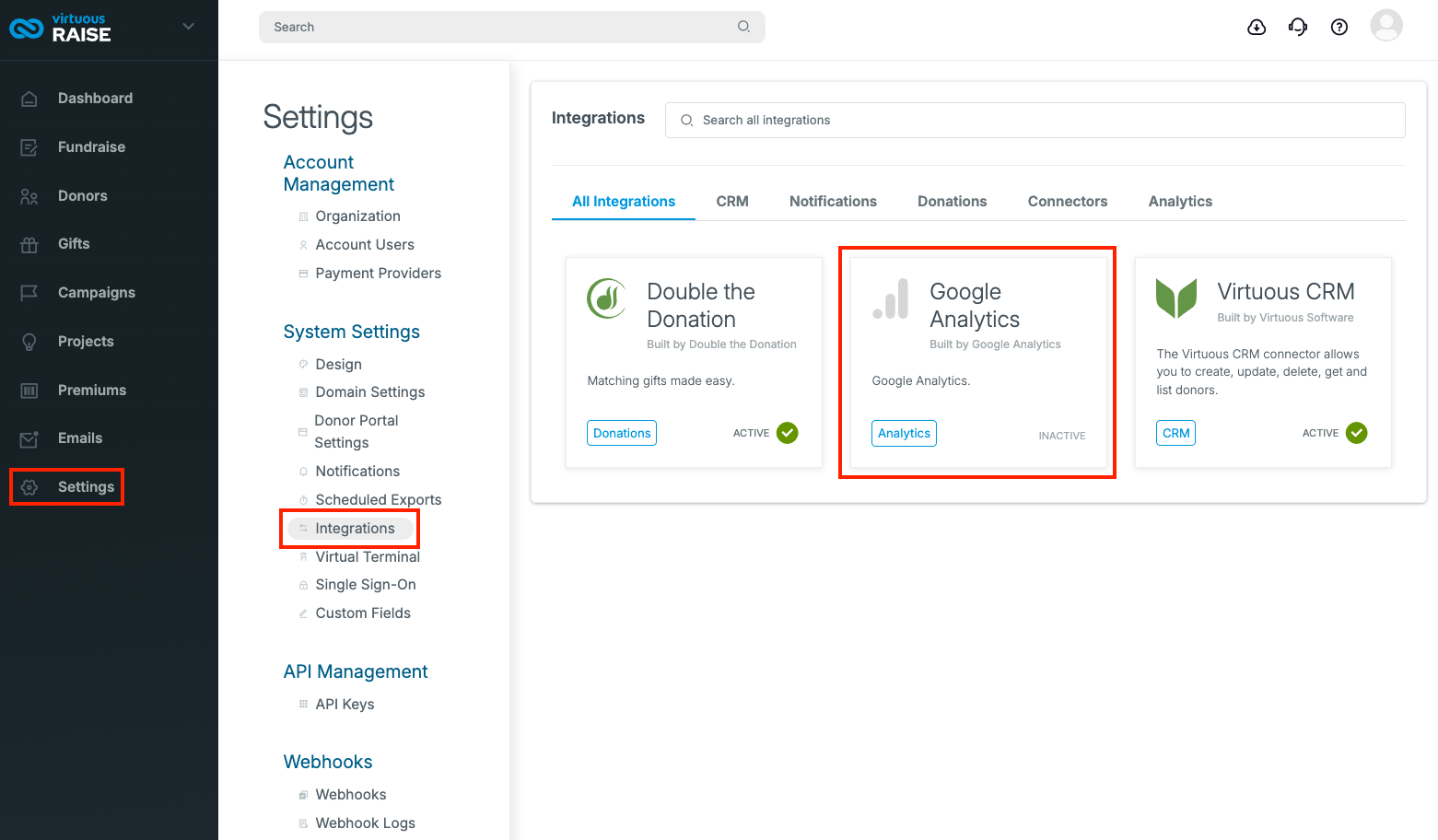Screen dimensions: 1438x840
Task: Open Payment Providers settings
Action: point(378,274)
